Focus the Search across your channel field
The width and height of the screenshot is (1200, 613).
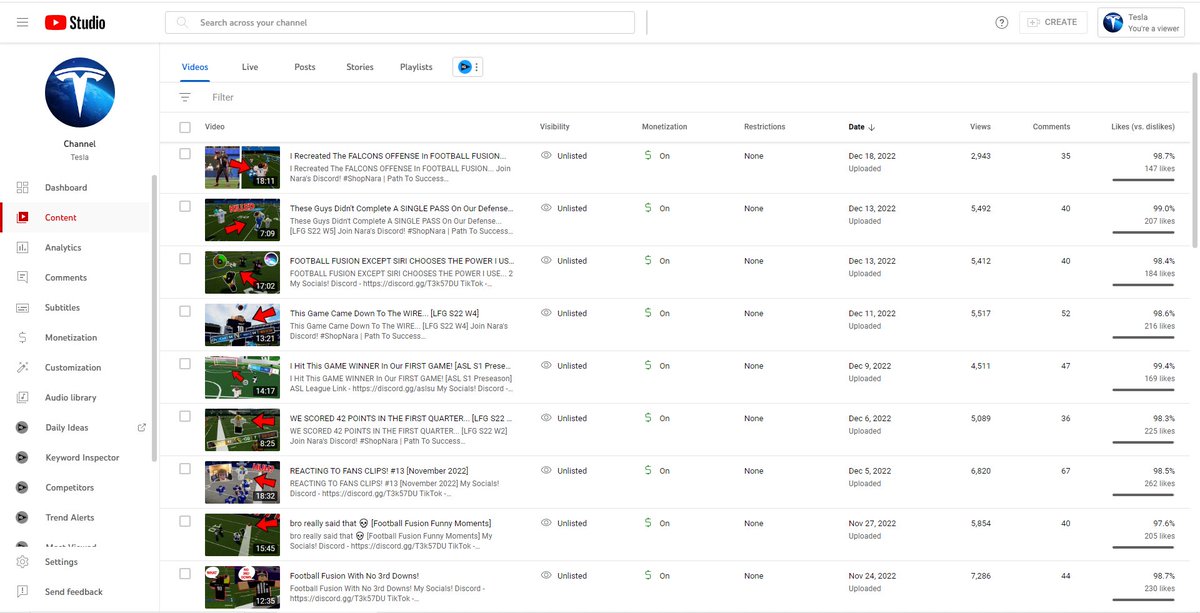tap(400, 22)
